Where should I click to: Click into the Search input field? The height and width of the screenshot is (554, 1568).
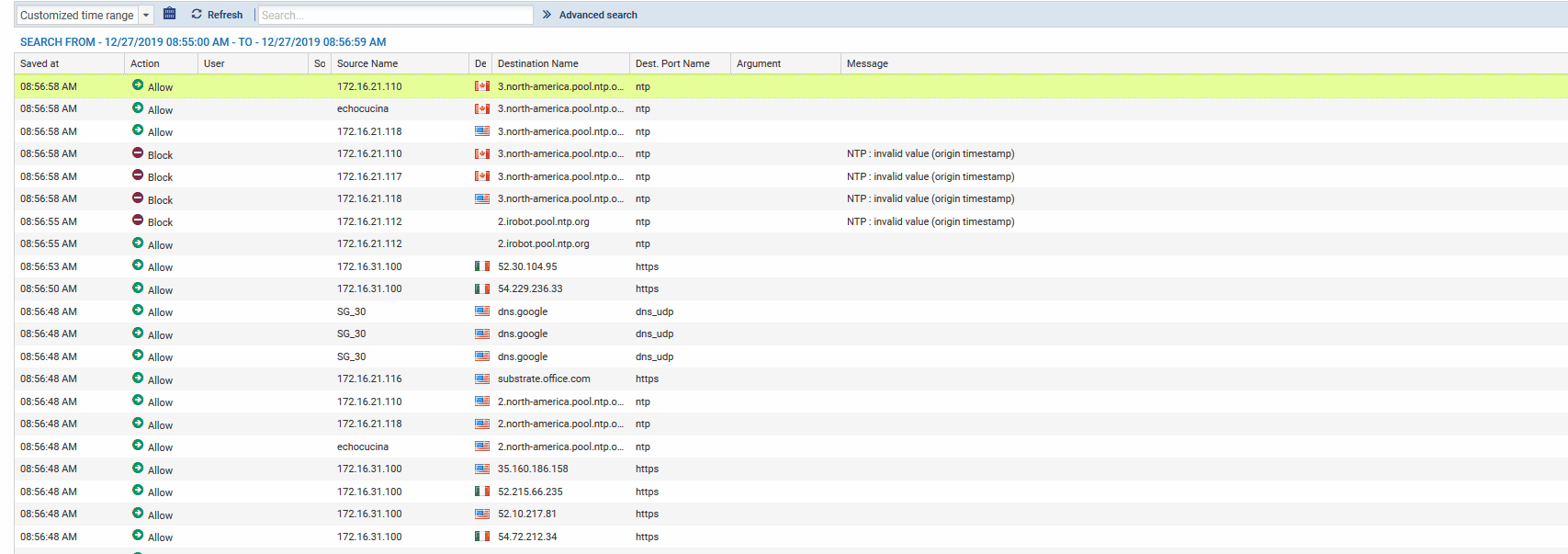pos(395,15)
